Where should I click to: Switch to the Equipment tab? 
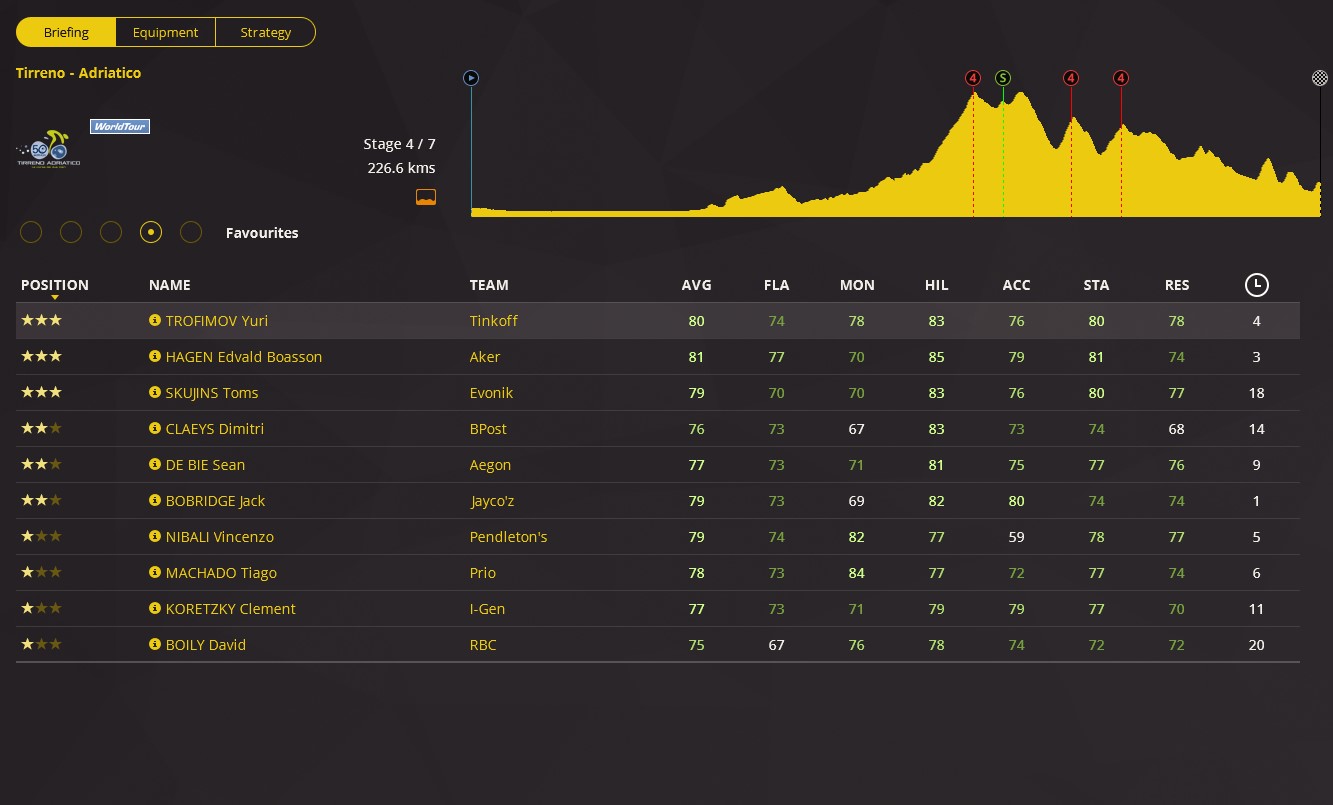tap(165, 32)
